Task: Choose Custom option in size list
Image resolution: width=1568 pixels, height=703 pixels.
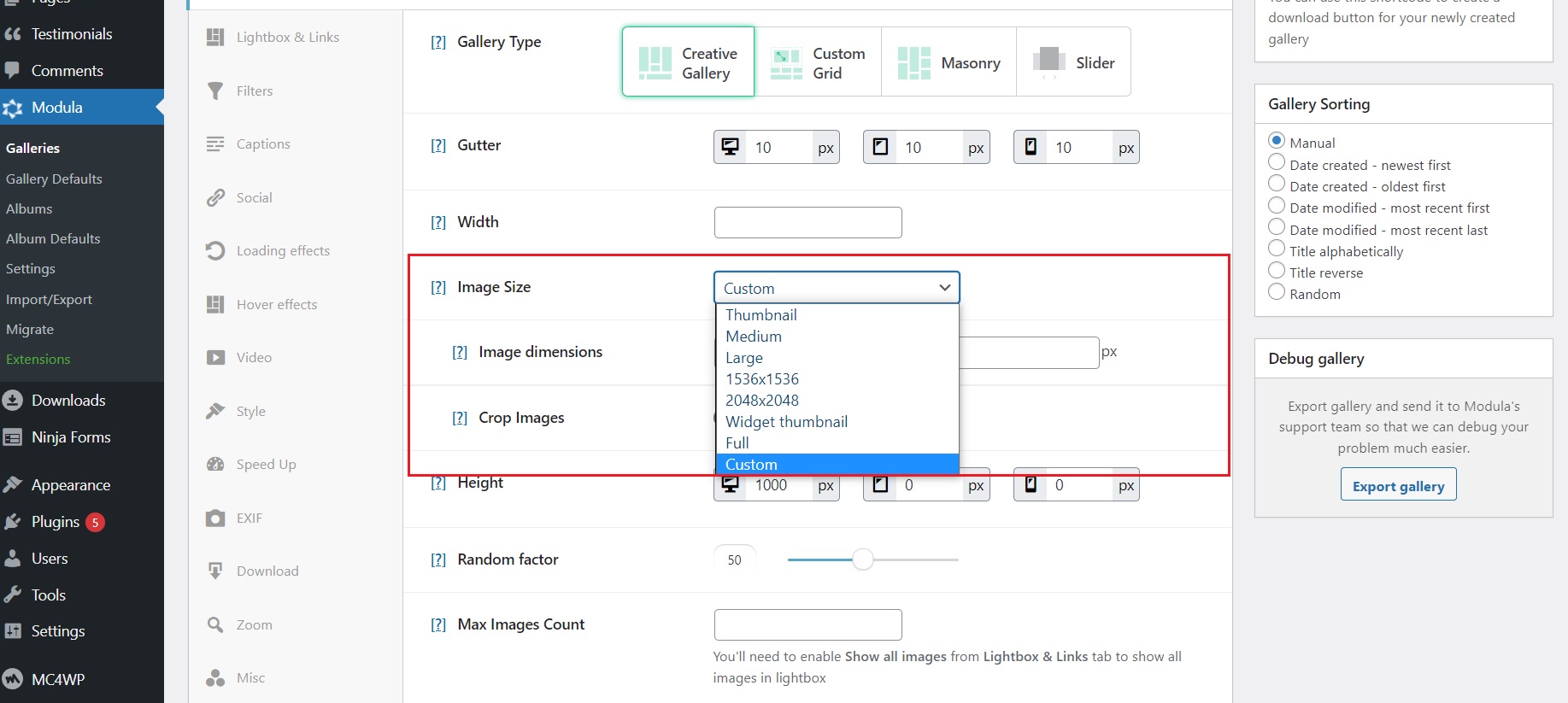Action: pos(837,465)
